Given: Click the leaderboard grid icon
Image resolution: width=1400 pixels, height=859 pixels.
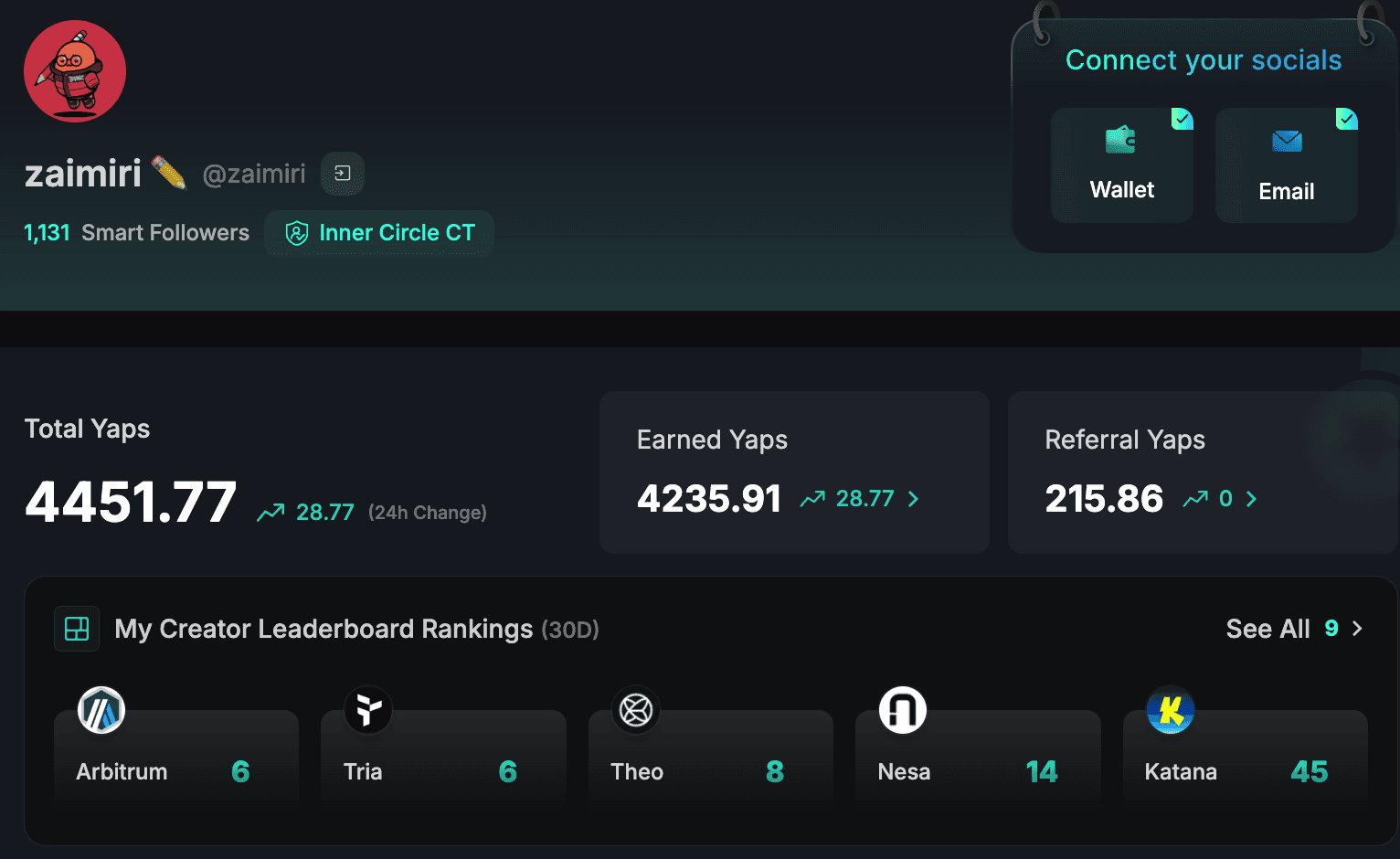Looking at the screenshot, I should 77,629.
